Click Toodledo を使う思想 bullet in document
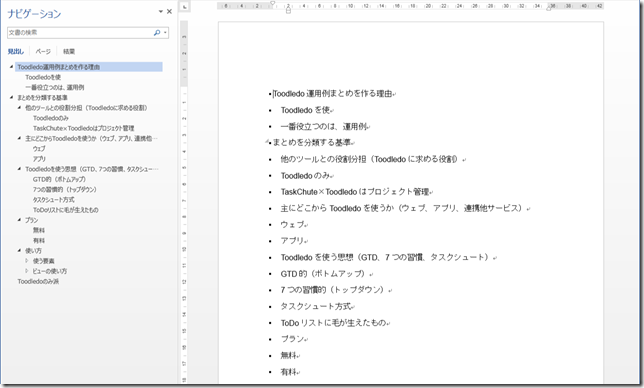The height and width of the screenshot is (388, 644). [x=384, y=257]
